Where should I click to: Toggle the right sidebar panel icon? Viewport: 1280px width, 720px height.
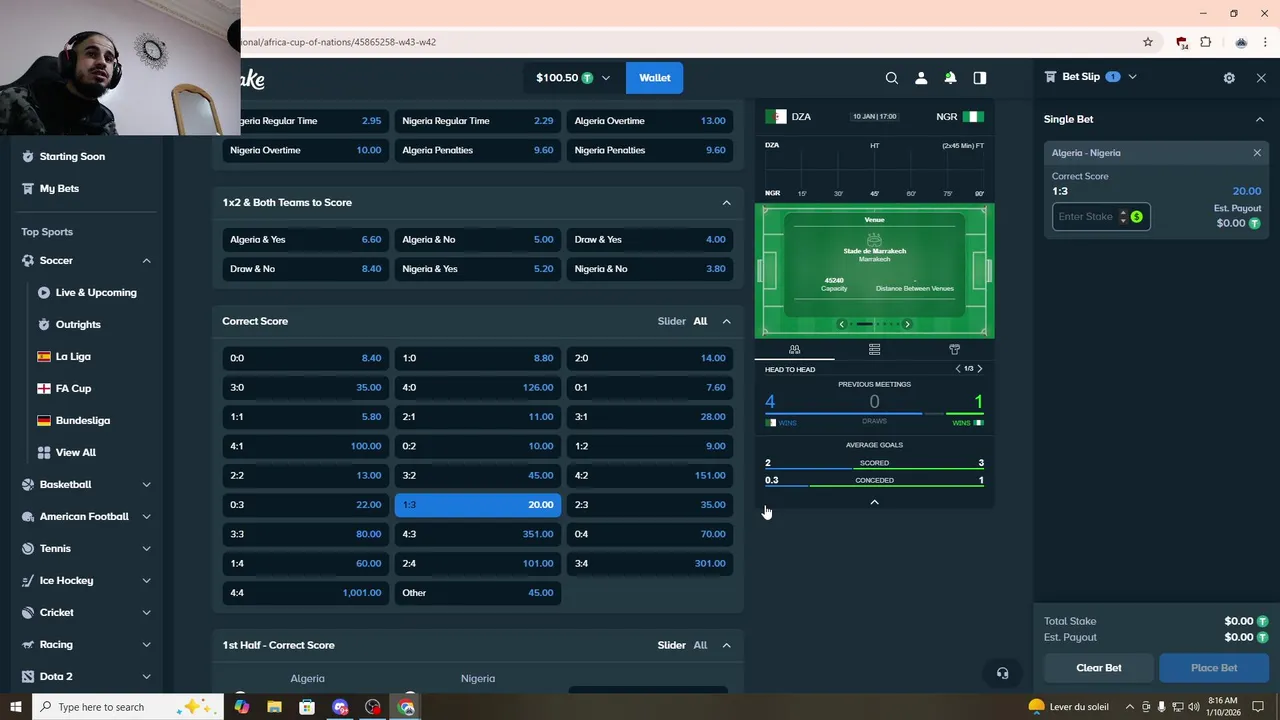pyautogui.click(x=980, y=78)
